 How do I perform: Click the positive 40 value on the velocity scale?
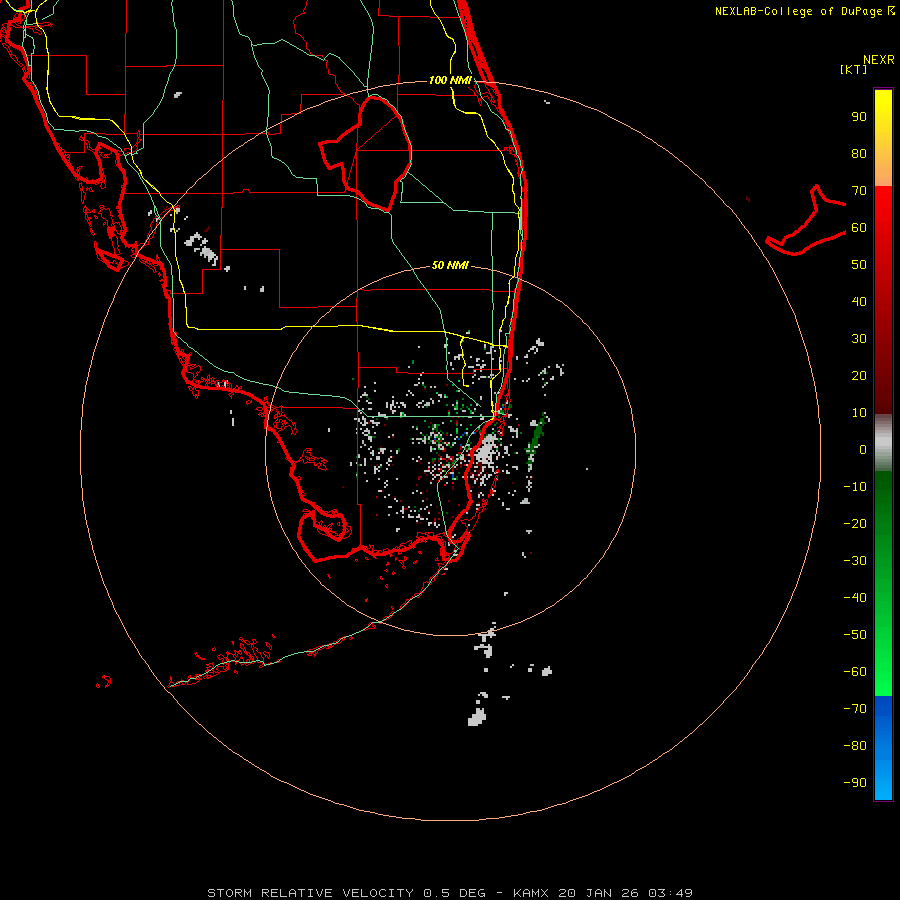(859, 301)
